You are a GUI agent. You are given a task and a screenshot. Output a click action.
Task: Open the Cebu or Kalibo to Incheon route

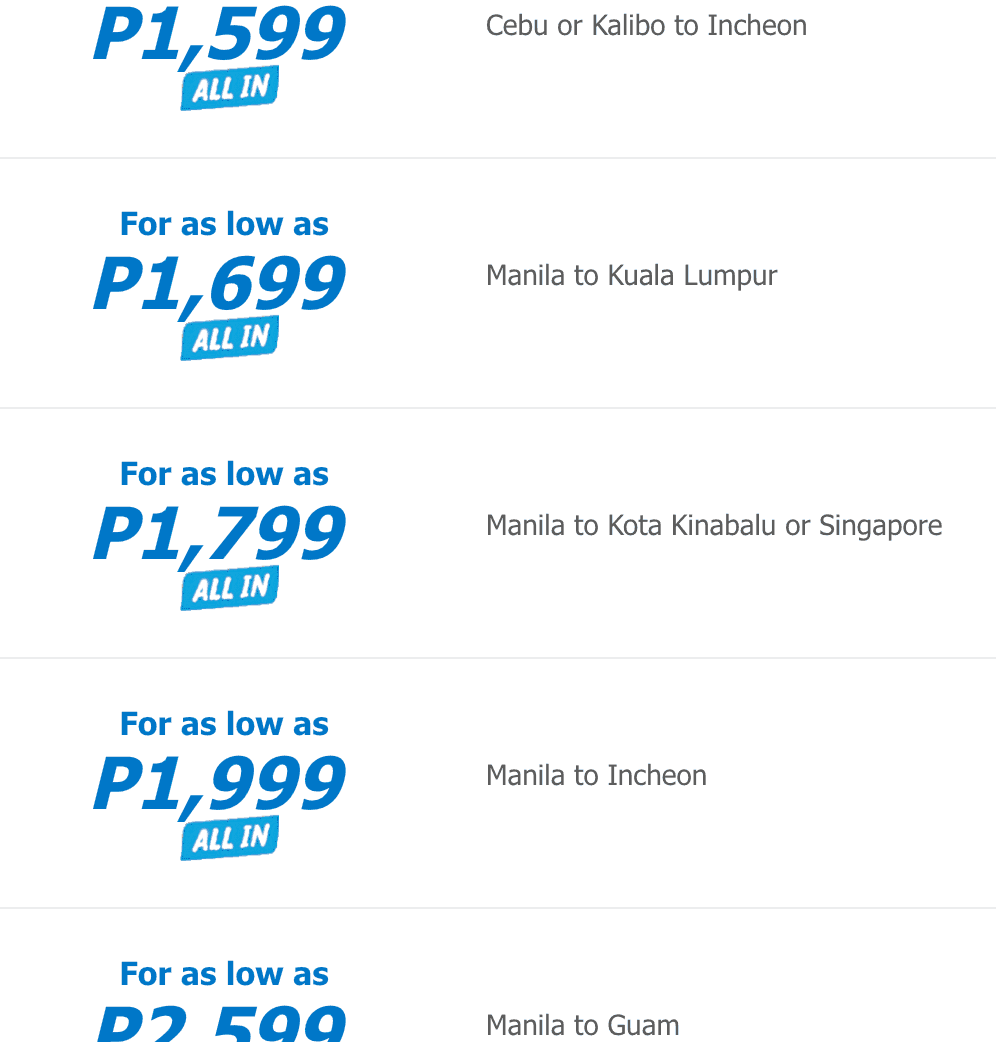pyautogui.click(x=646, y=26)
